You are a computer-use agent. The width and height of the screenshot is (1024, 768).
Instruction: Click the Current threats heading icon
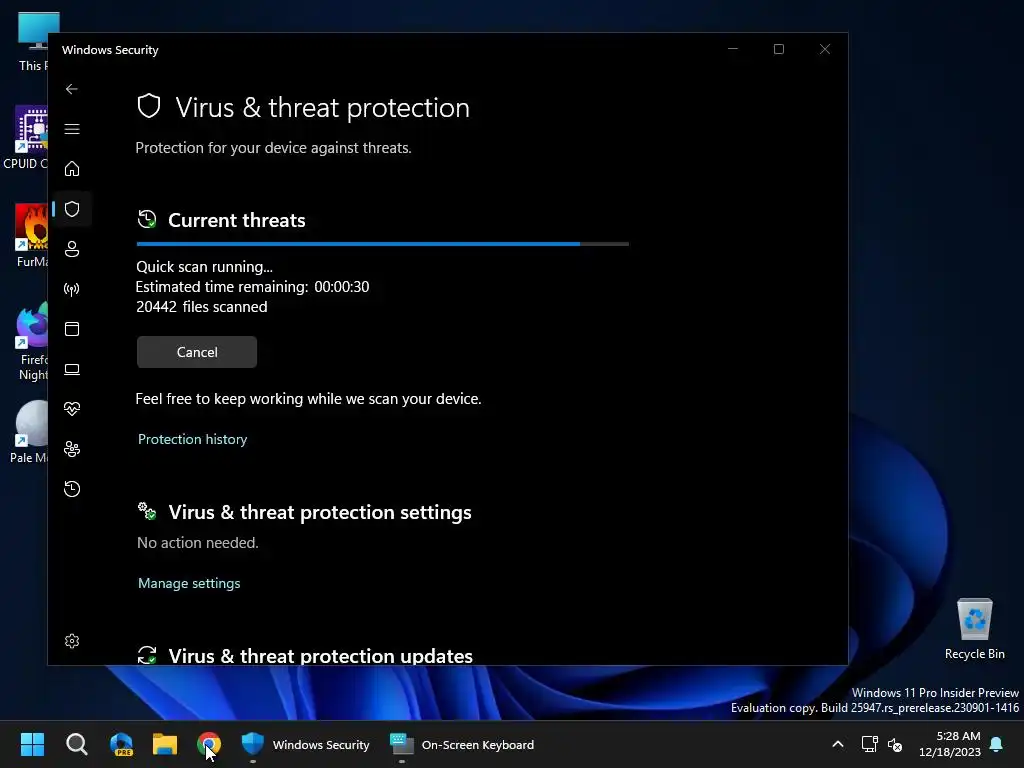(147, 219)
